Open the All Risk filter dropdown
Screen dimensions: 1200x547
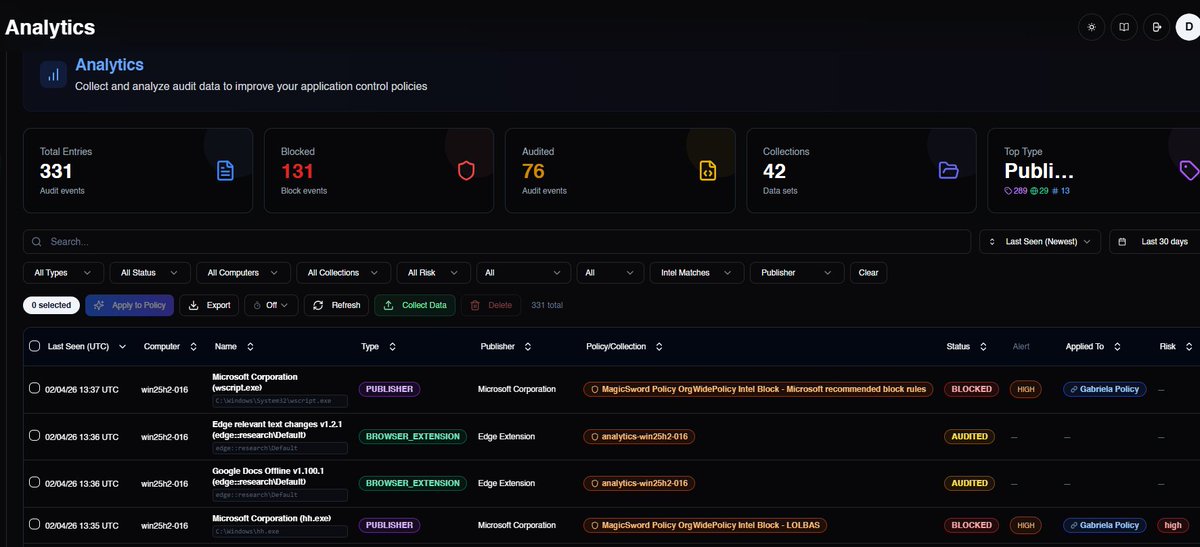click(433, 272)
